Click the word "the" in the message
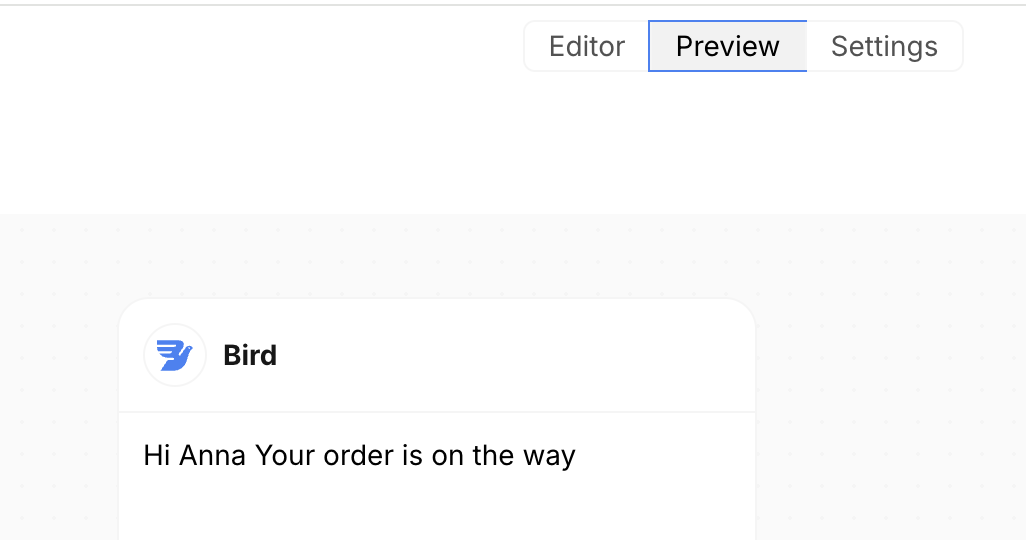 [492, 456]
